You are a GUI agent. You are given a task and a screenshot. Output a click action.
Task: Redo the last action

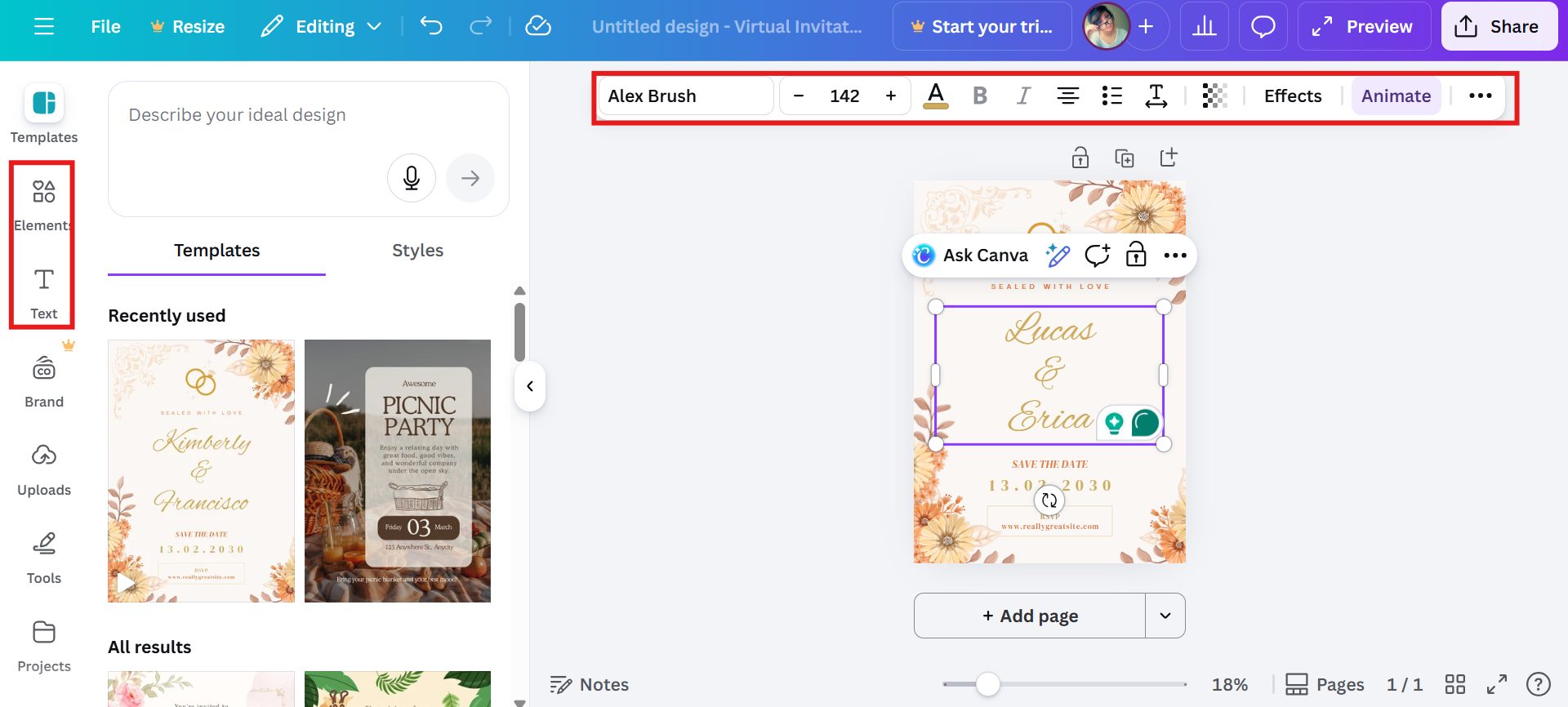pyautogui.click(x=480, y=26)
